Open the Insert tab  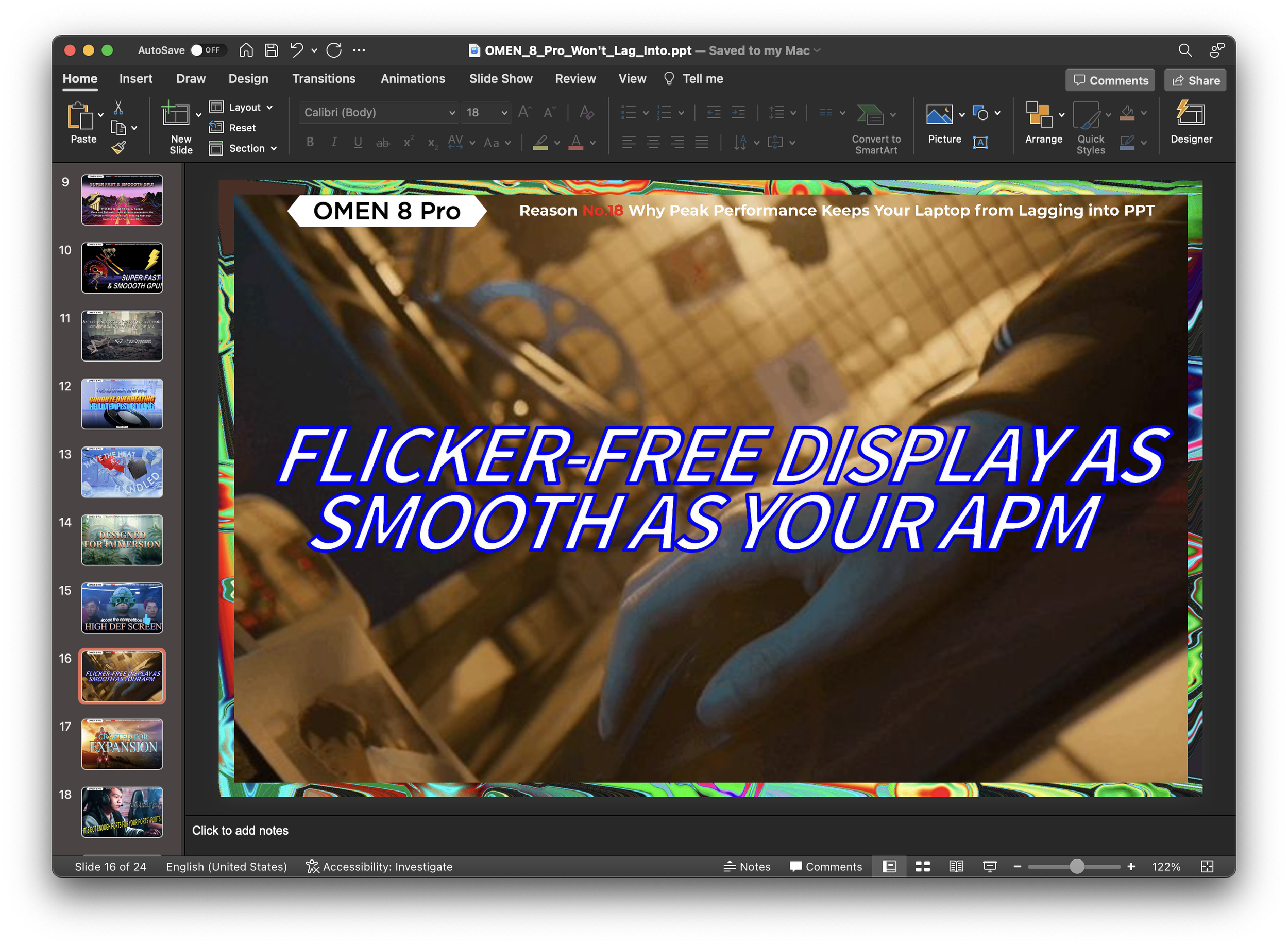136,78
